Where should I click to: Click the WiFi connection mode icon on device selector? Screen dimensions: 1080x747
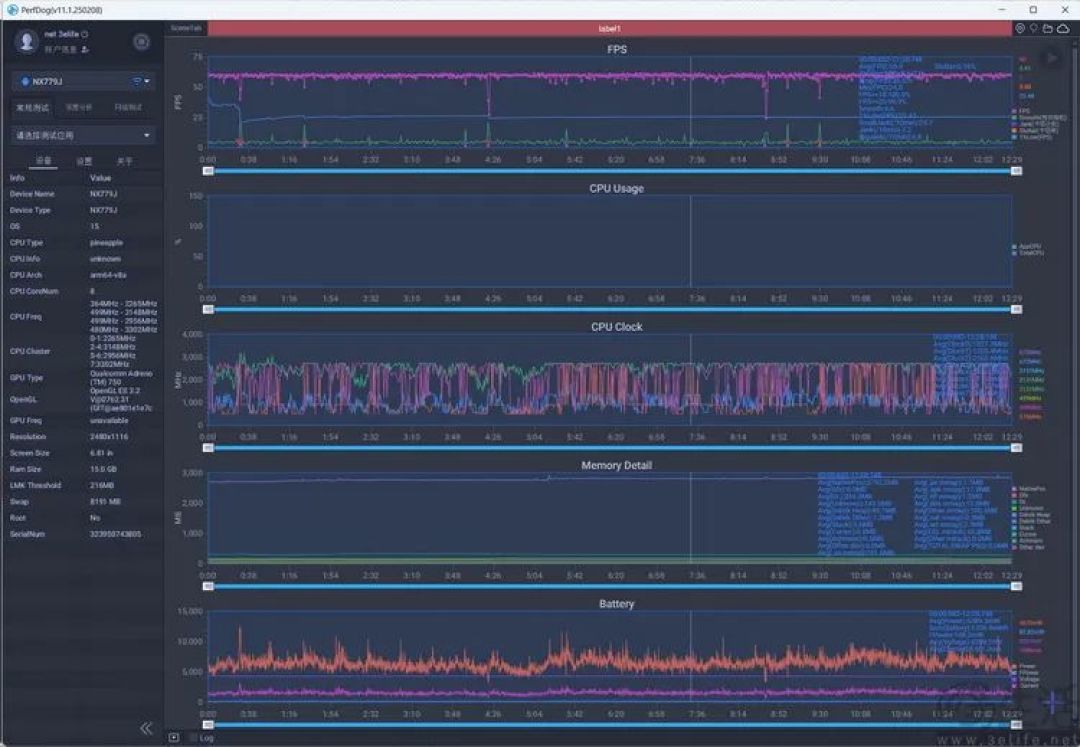(137, 81)
